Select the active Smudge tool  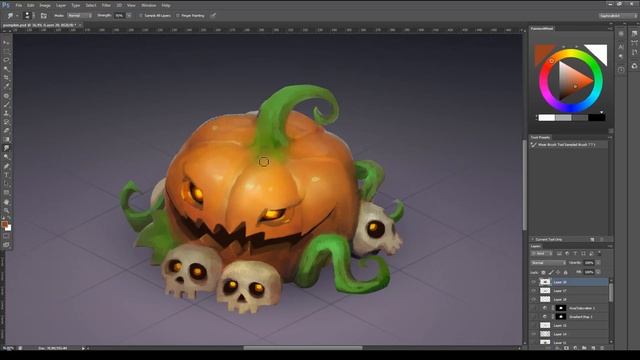click(6, 148)
